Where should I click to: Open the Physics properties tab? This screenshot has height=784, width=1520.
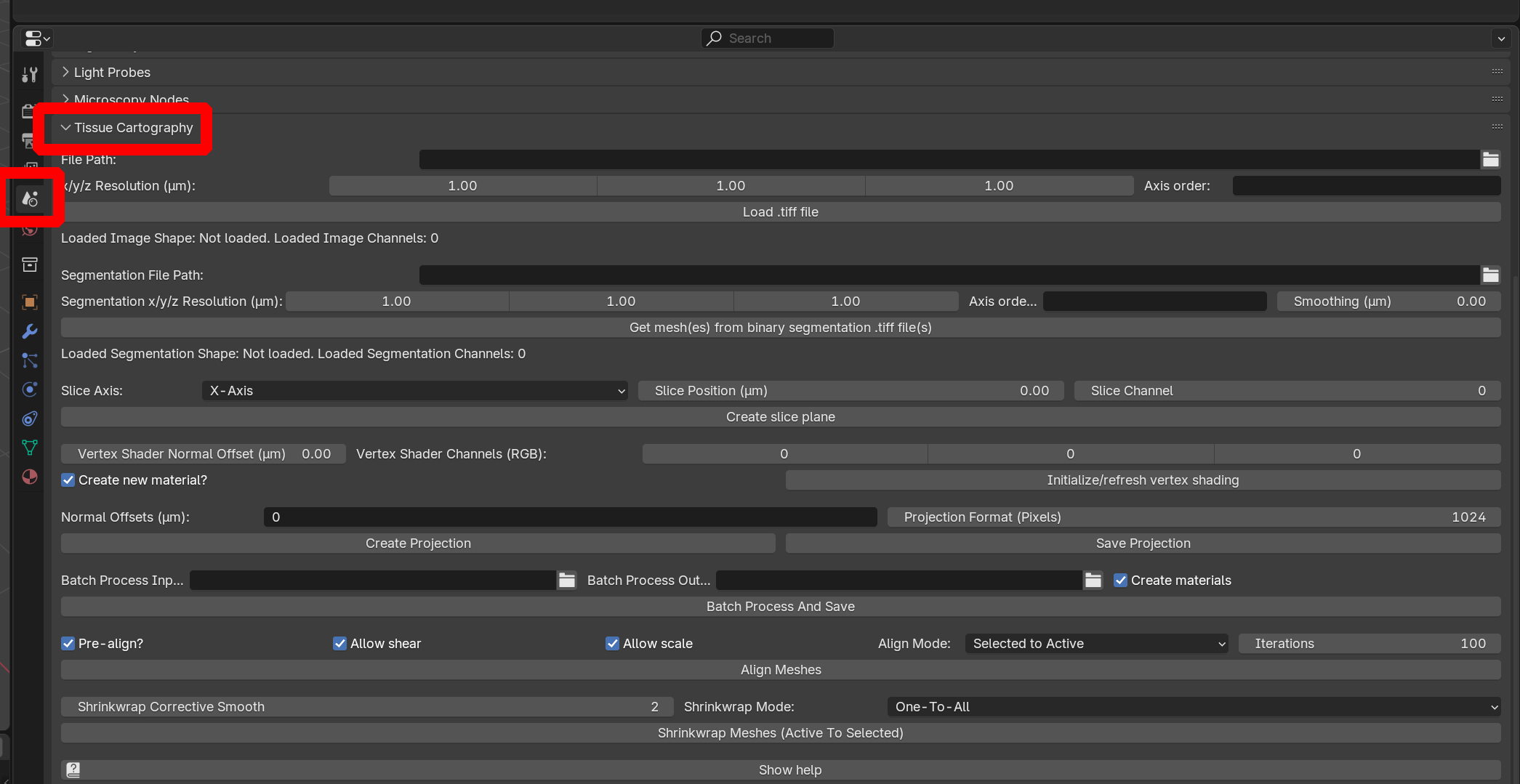click(30, 389)
